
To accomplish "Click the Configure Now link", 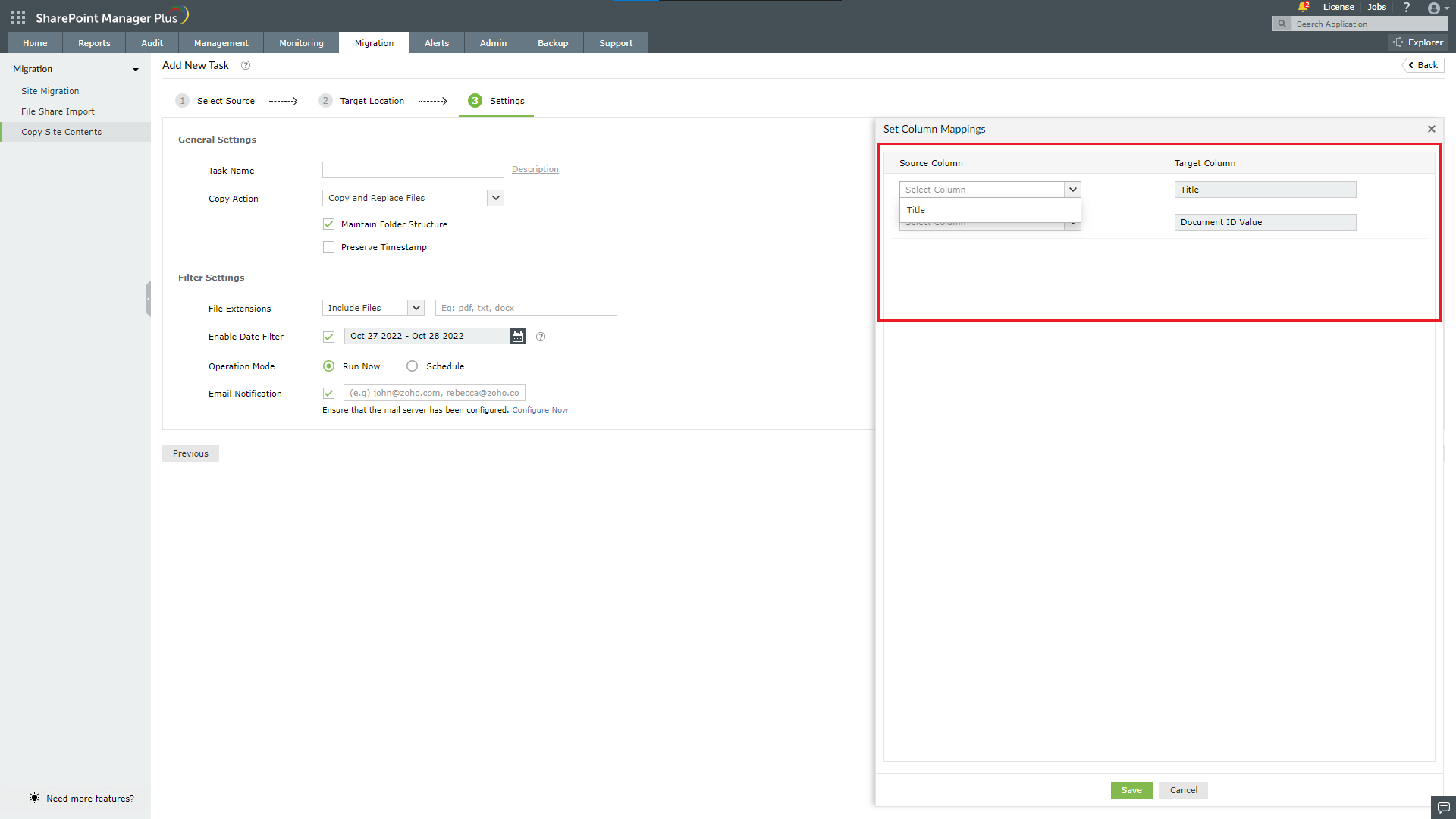I will click(540, 409).
